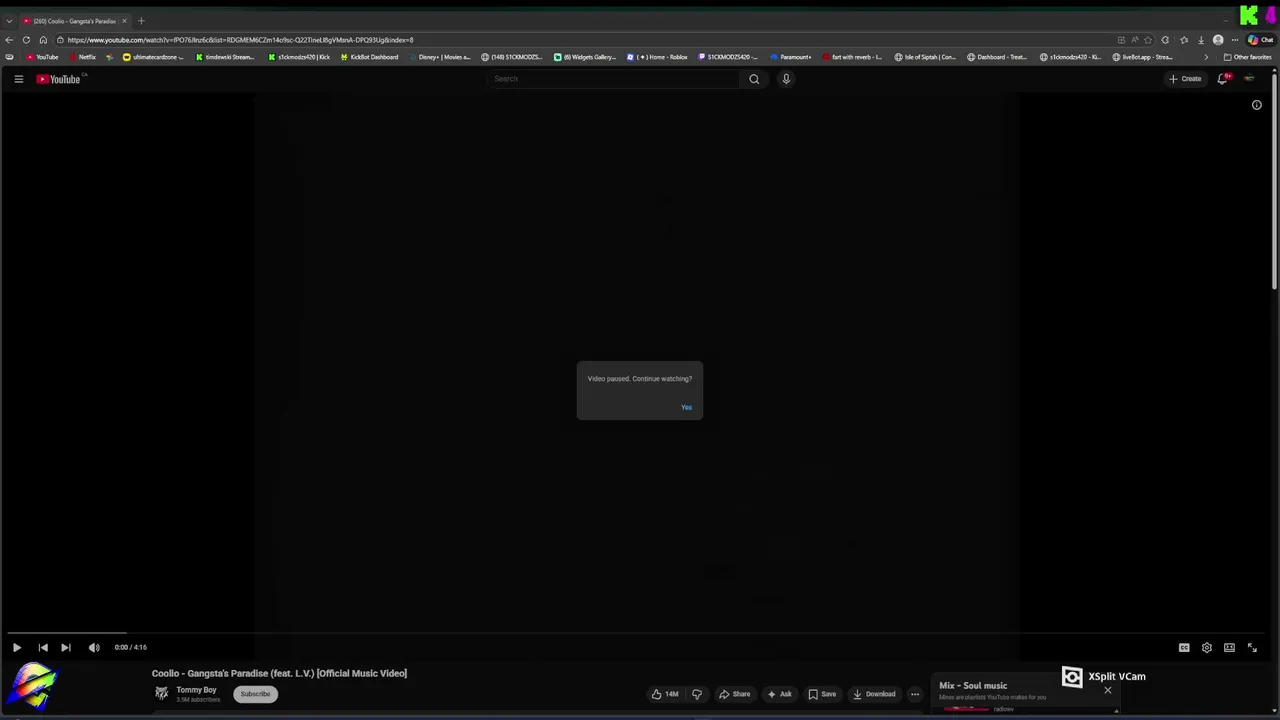Open Copilot Chat in browser toolbar
Screen dimensions: 1280x720
coord(1259,40)
